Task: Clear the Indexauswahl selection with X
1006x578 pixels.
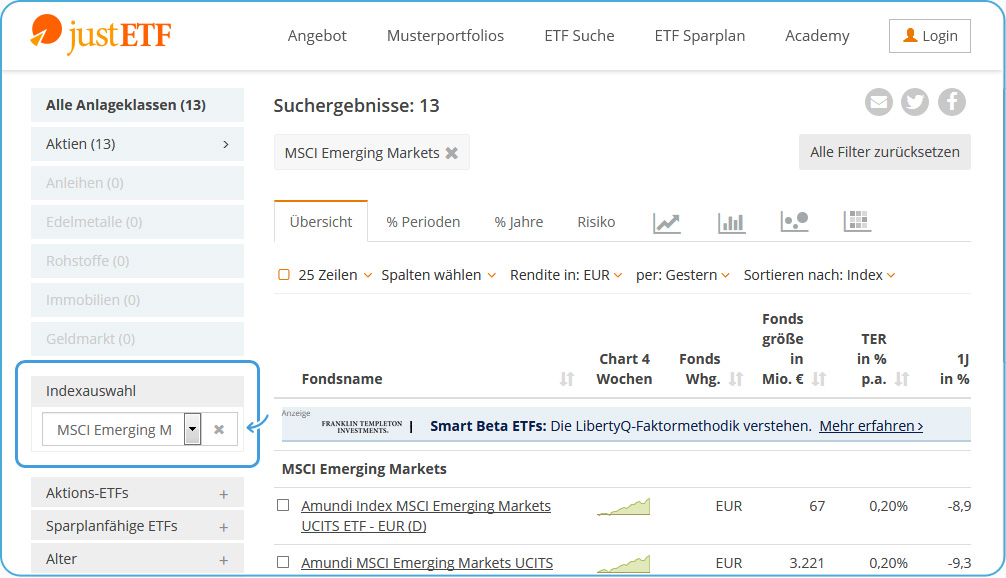Action: coord(219,429)
